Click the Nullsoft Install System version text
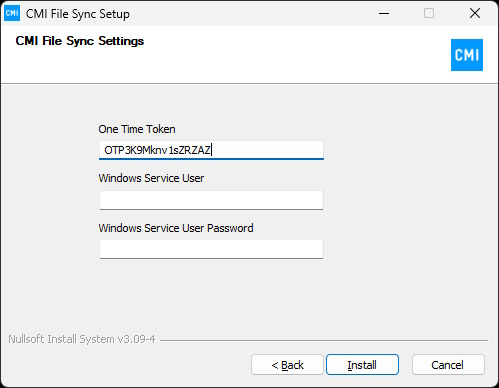 coord(82,339)
